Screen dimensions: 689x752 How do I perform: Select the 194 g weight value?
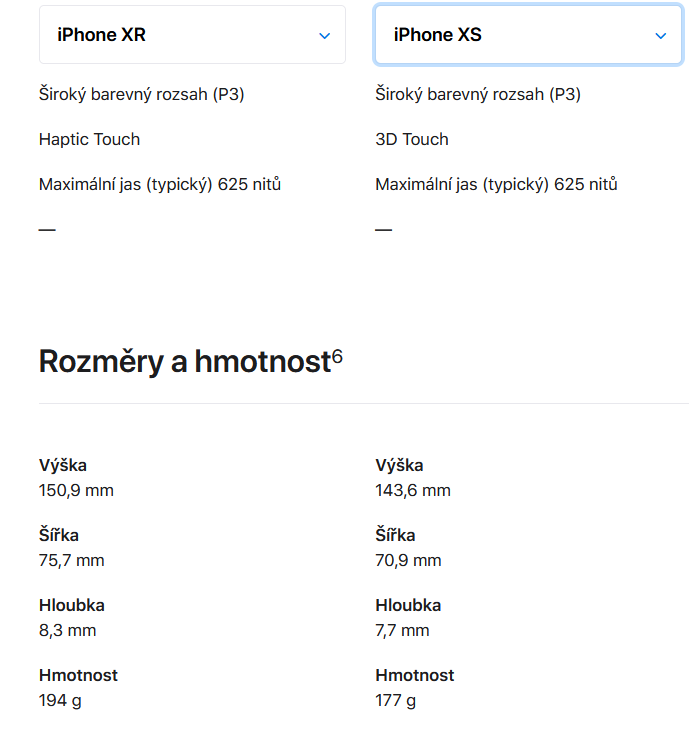tap(60, 700)
